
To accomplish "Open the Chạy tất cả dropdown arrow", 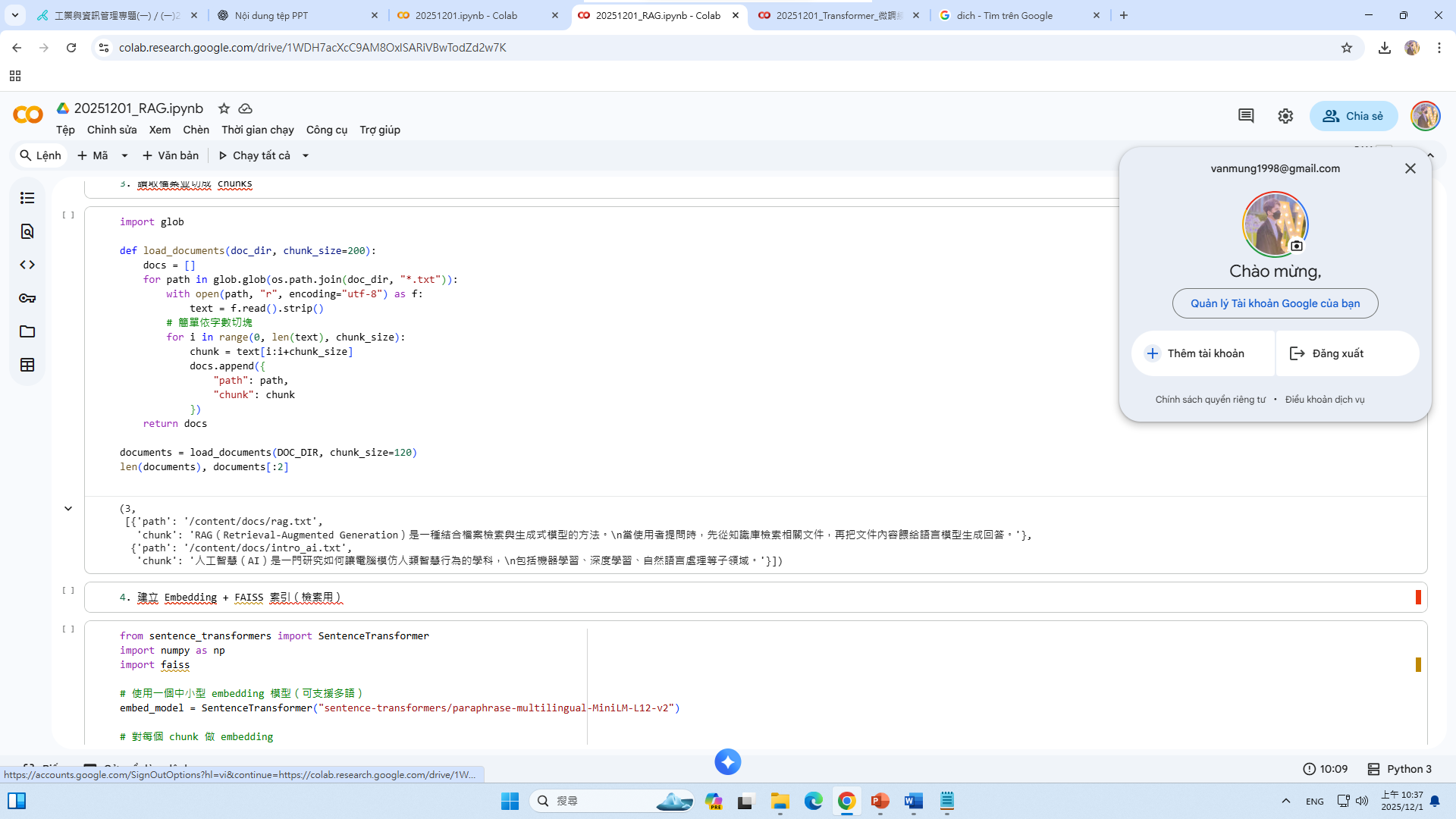I will click(x=306, y=155).
